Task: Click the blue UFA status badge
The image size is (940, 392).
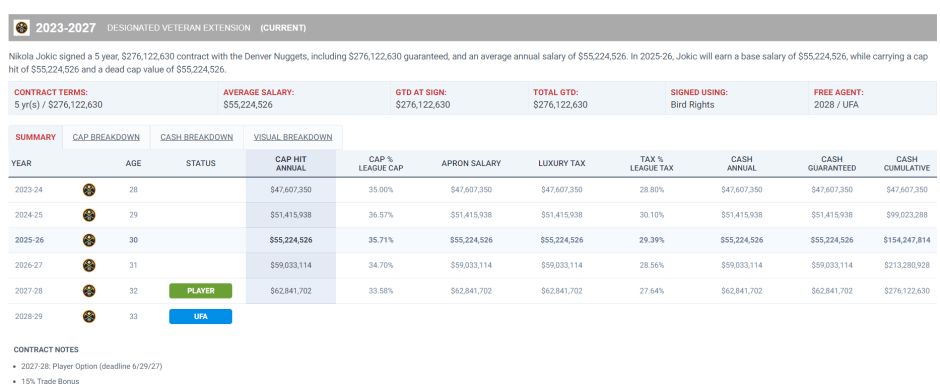Action: 201,316
